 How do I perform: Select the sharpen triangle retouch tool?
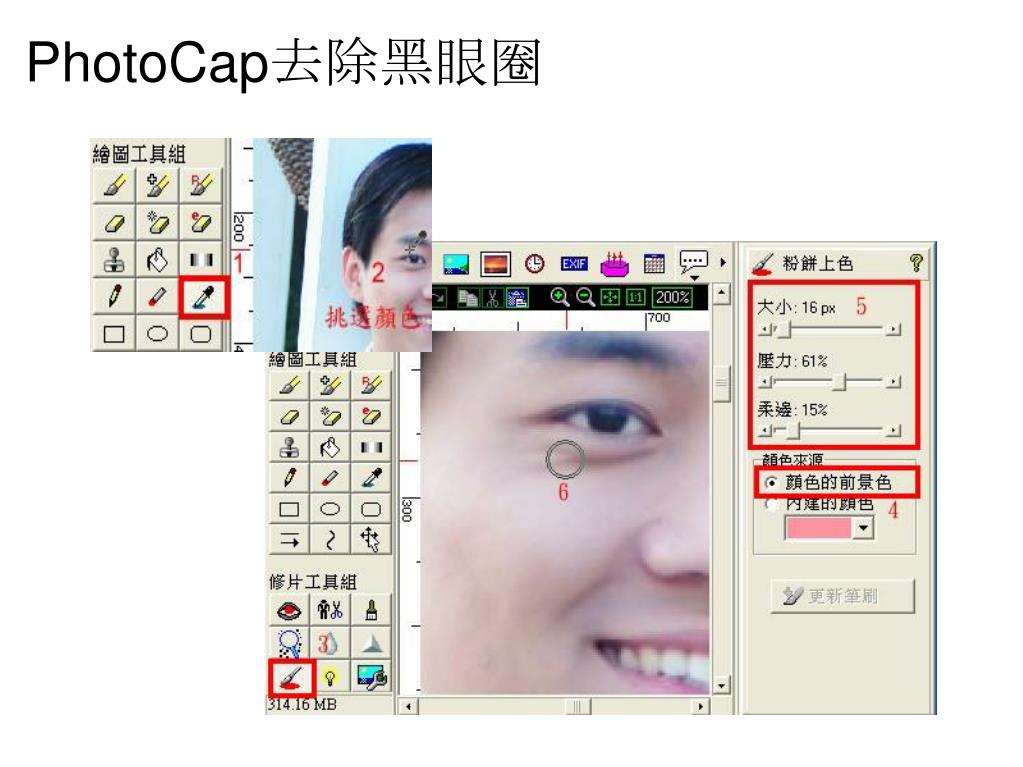pos(371,644)
